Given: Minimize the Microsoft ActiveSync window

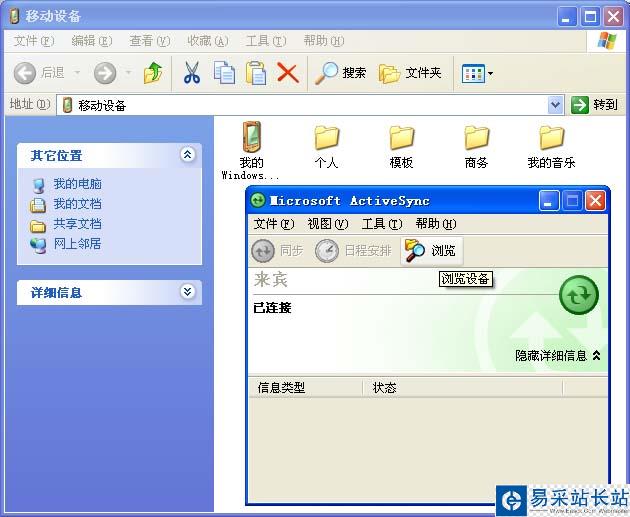Looking at the screenshot, I should [x=548, y=200].
